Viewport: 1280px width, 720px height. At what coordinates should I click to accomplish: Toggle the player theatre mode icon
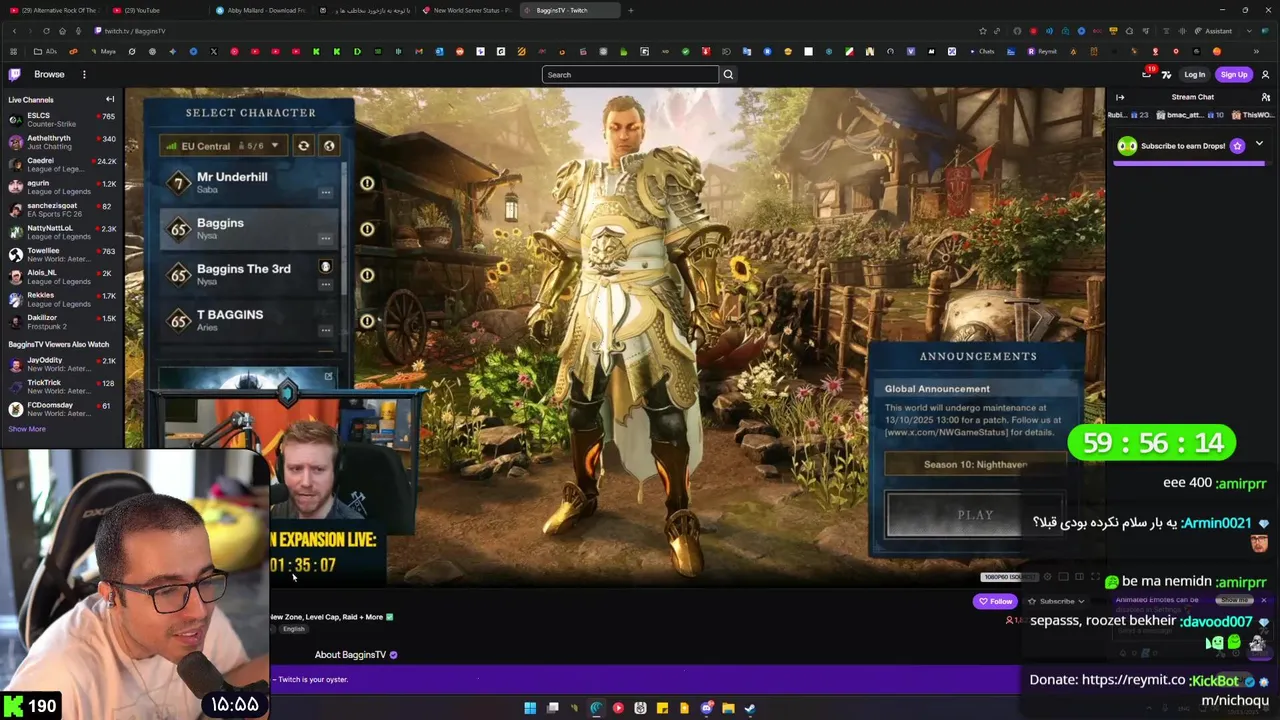(1079, 577)
